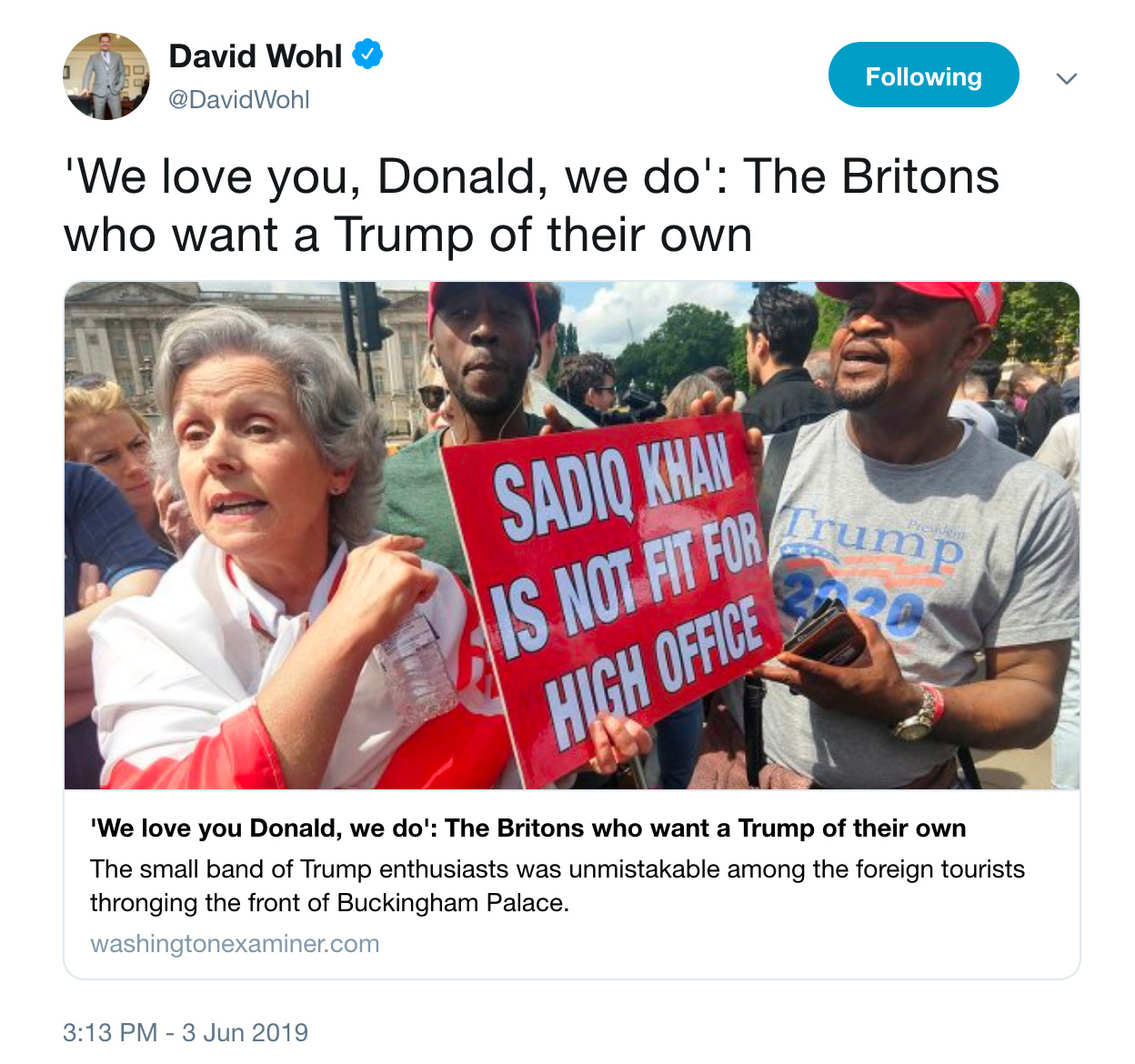This screenshot has height=1064, width=1135.
Task: Expand the tweet options chevron
Action: pos(1067,78)
